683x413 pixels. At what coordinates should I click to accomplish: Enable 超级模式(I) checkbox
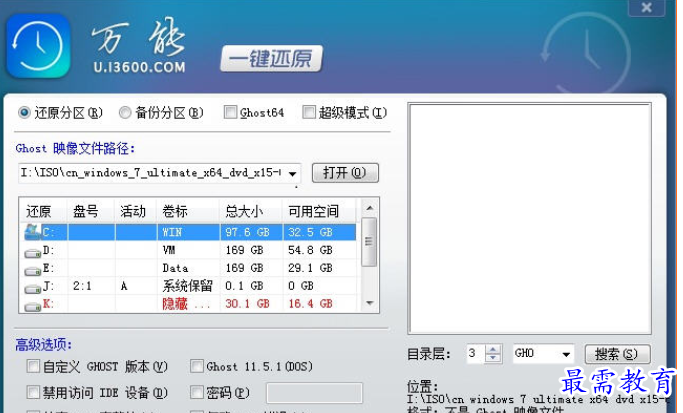coord(308,112)
